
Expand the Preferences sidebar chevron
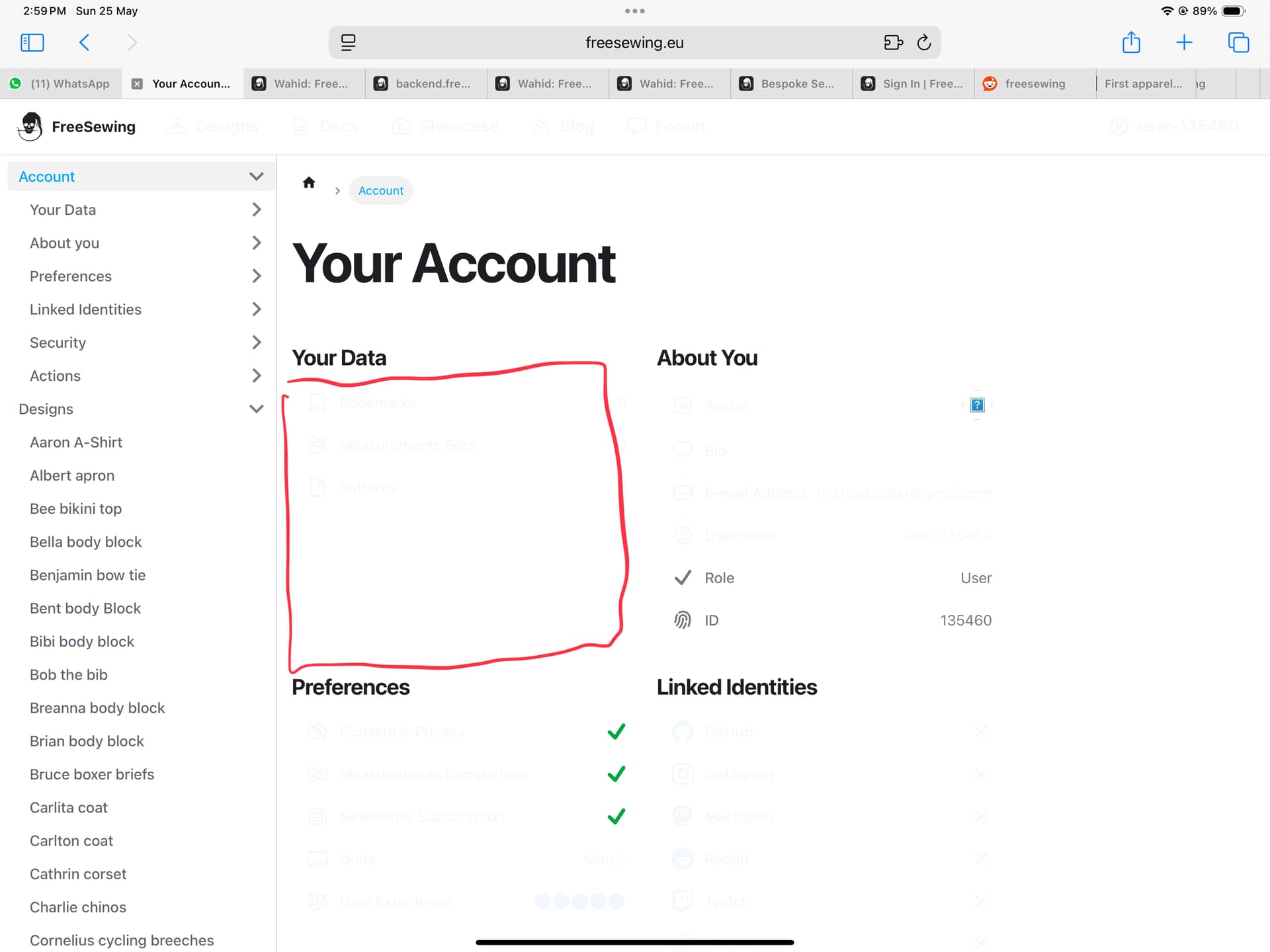click(x=257, y=276)
